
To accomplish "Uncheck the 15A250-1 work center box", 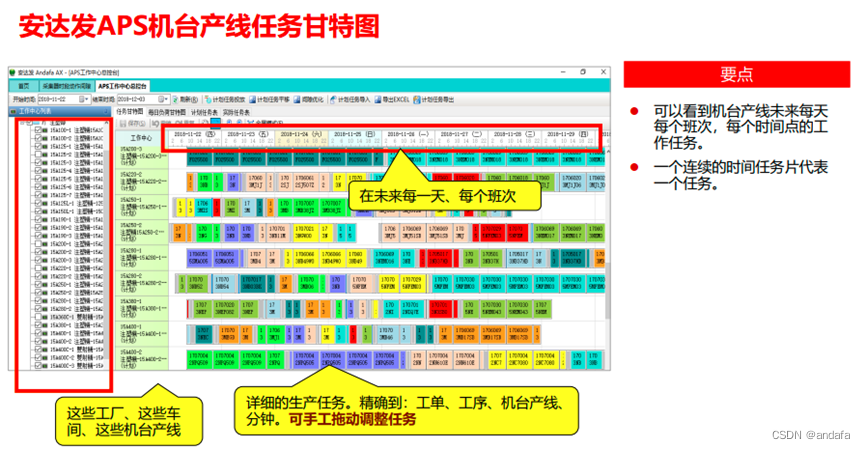I will pos(38,285).
